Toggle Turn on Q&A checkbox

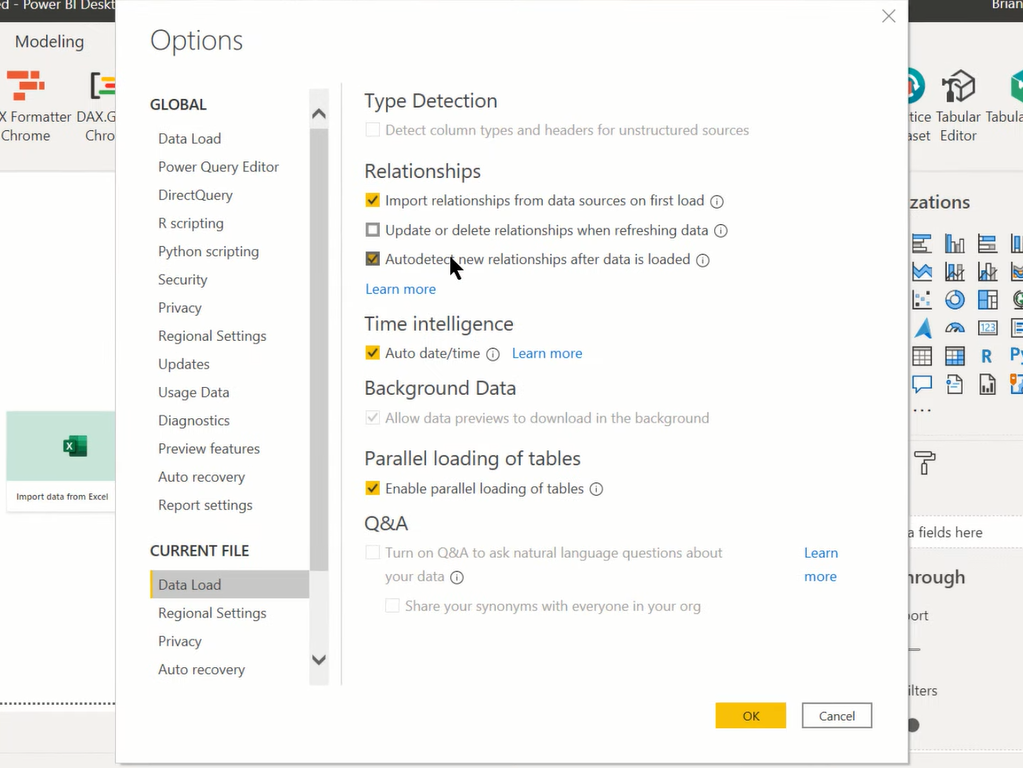coord(373,553)
